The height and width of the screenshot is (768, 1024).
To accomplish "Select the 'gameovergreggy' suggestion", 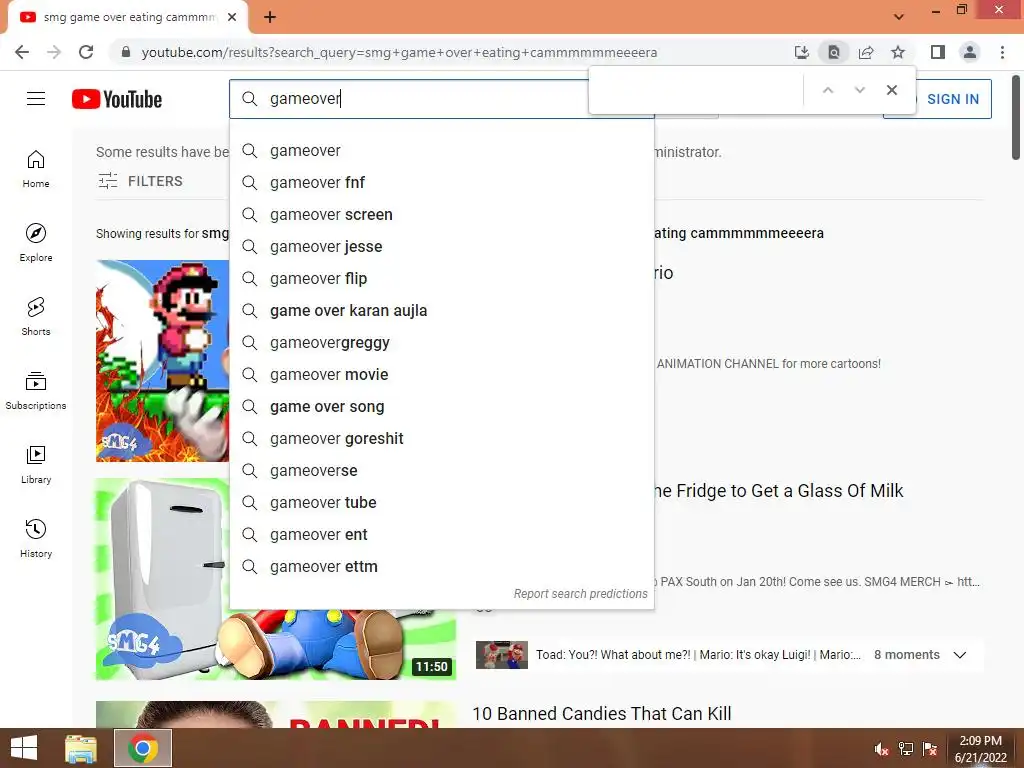I will 442,343.
